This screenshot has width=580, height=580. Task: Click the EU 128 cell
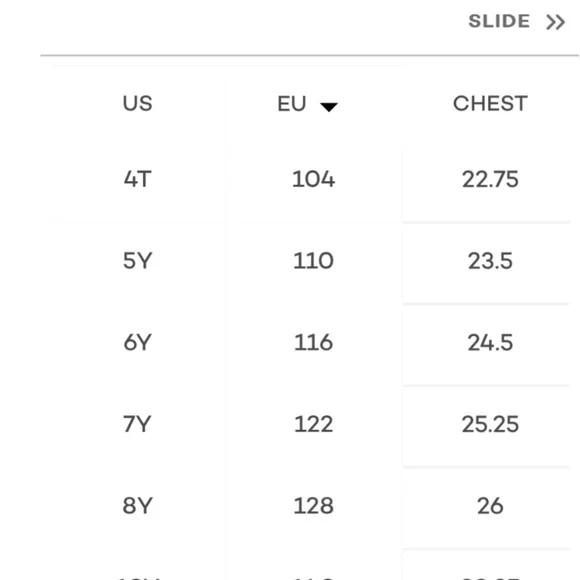click(313, 506)
